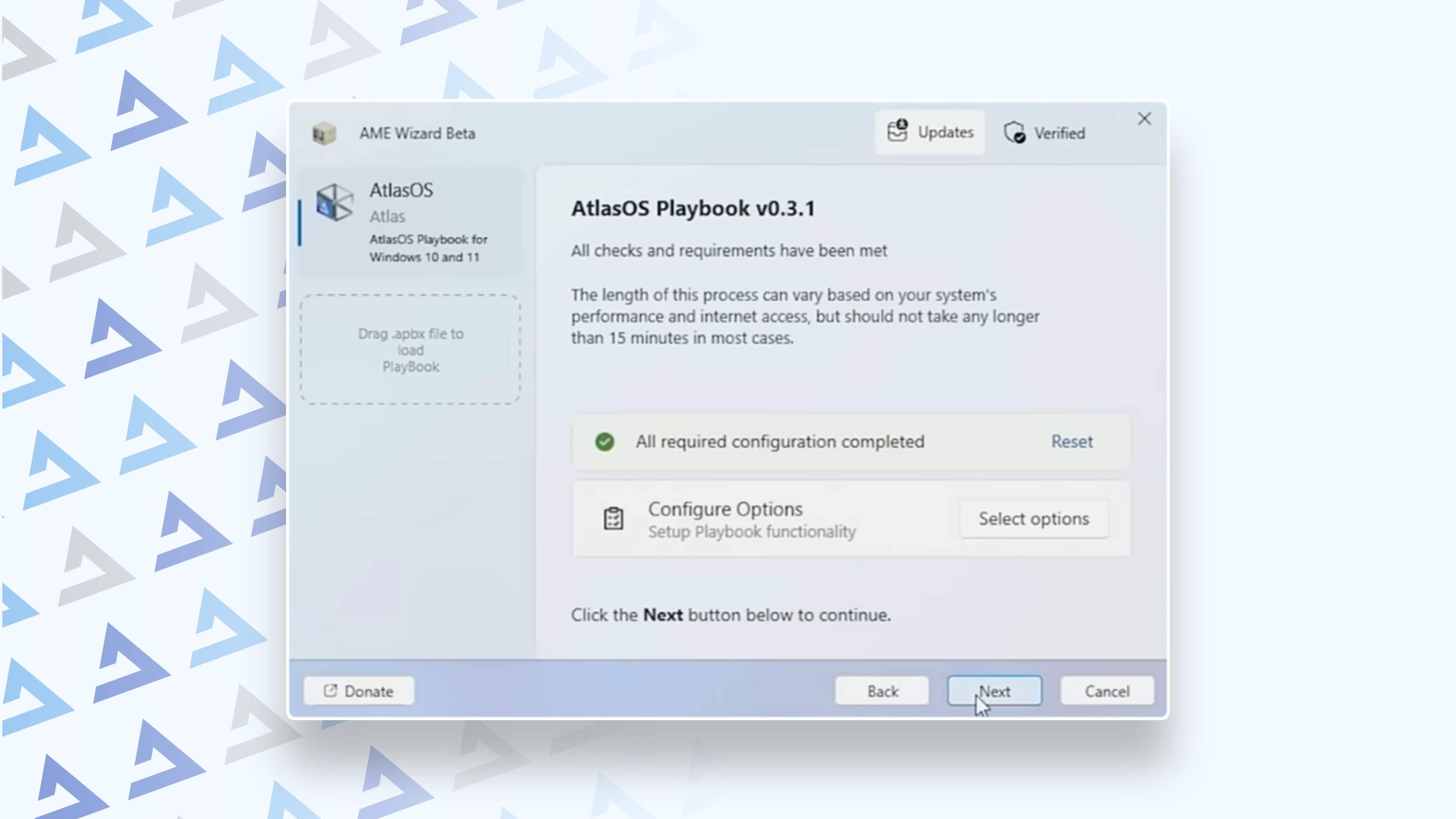Viewport: 1456px width, 819px height.
Task: Reset the required configuration
Action: pyautogui.click(x=1072, y=441)
